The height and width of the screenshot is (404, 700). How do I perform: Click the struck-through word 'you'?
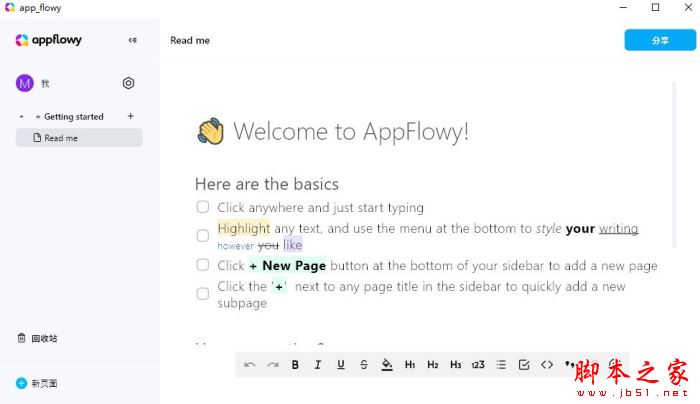click(x=268, y=246)
